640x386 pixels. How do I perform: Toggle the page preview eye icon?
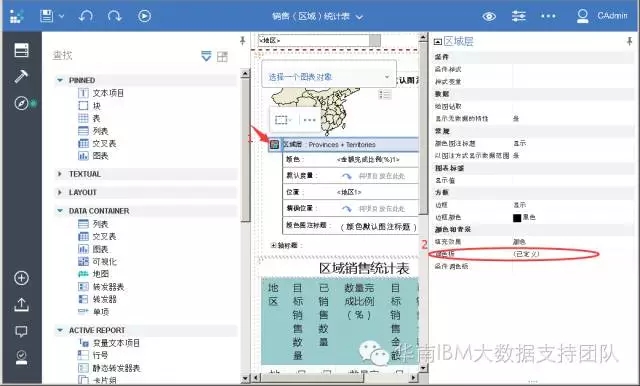point(489,16)
